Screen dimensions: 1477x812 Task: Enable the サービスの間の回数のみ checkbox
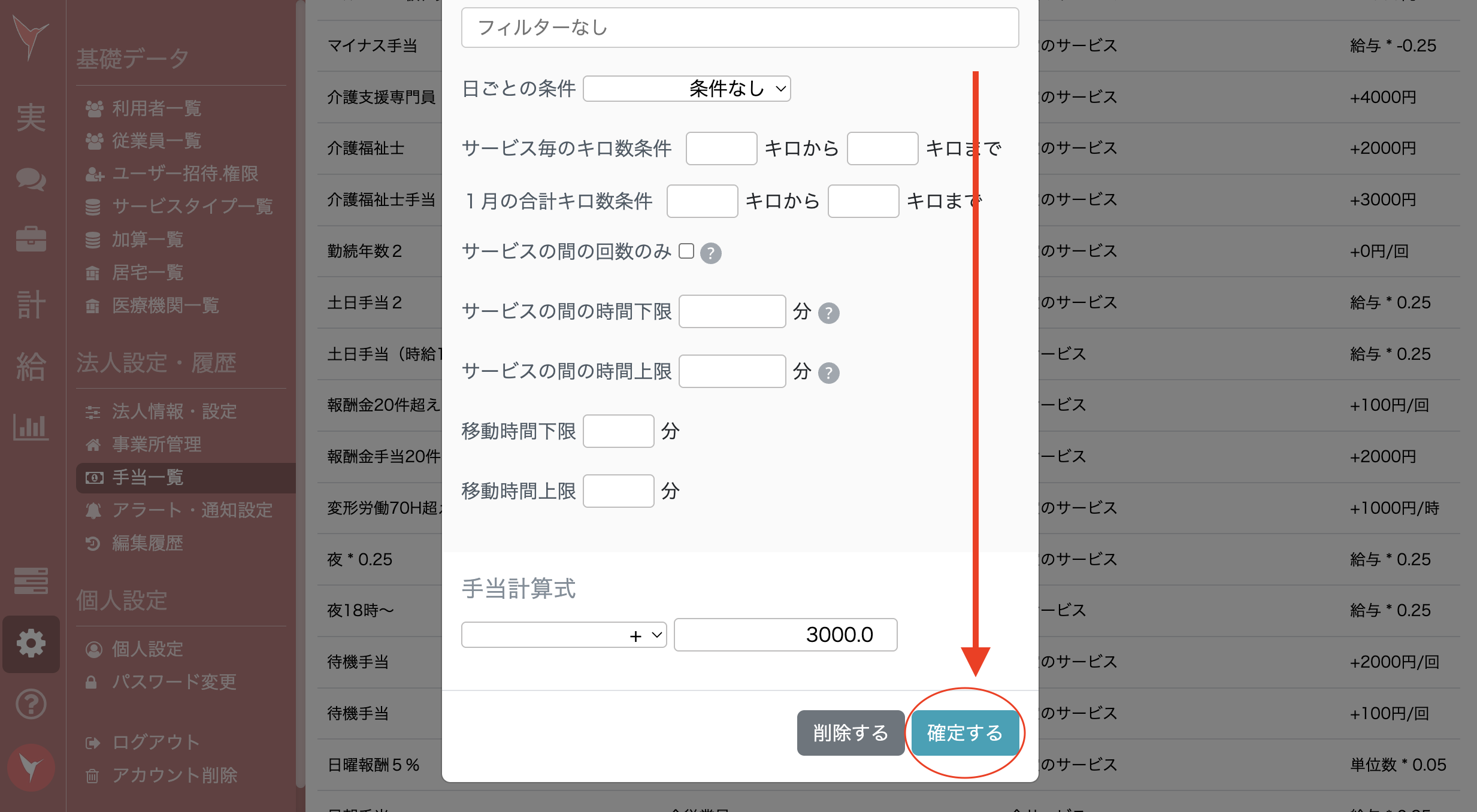(x=686, y=252)
